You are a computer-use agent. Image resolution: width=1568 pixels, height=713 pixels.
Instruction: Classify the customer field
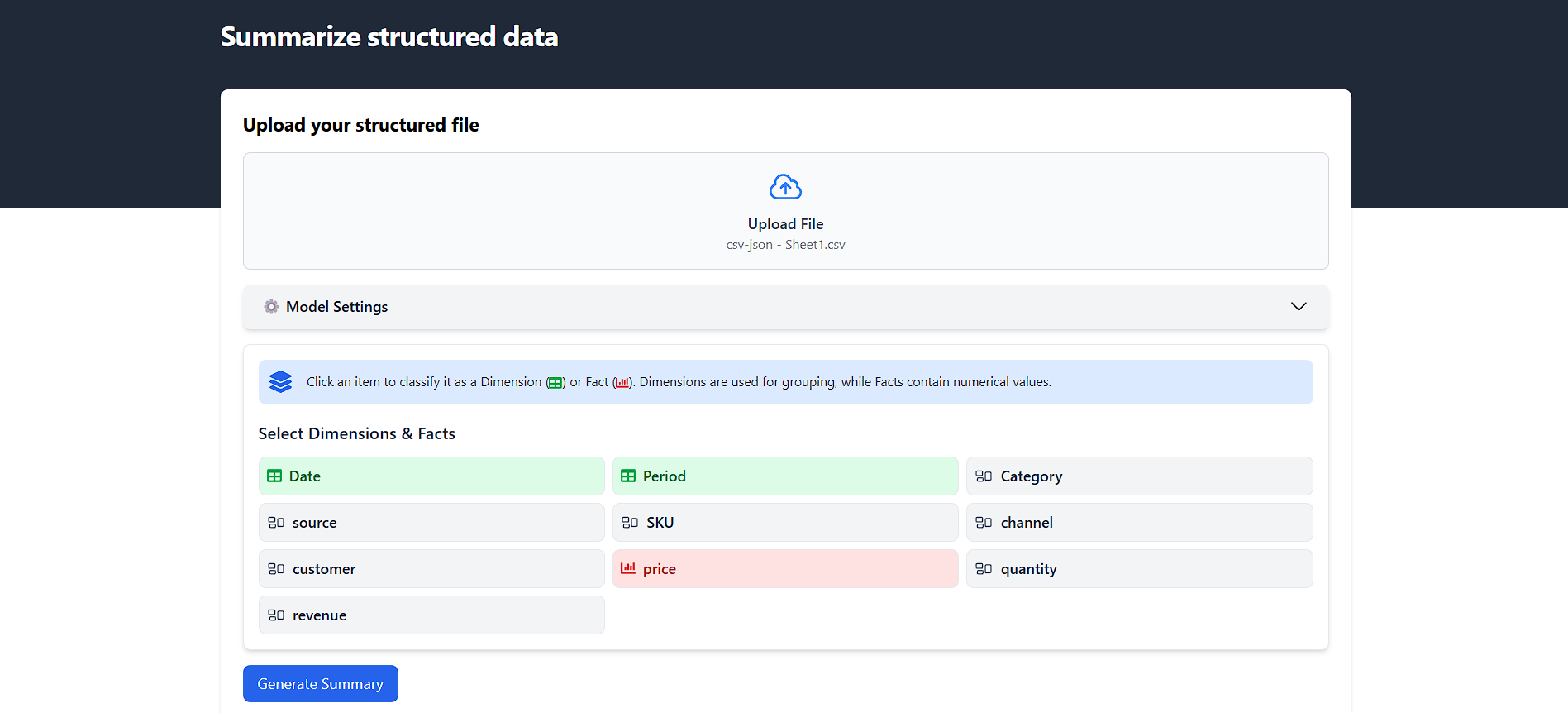[x=431, y=569]
